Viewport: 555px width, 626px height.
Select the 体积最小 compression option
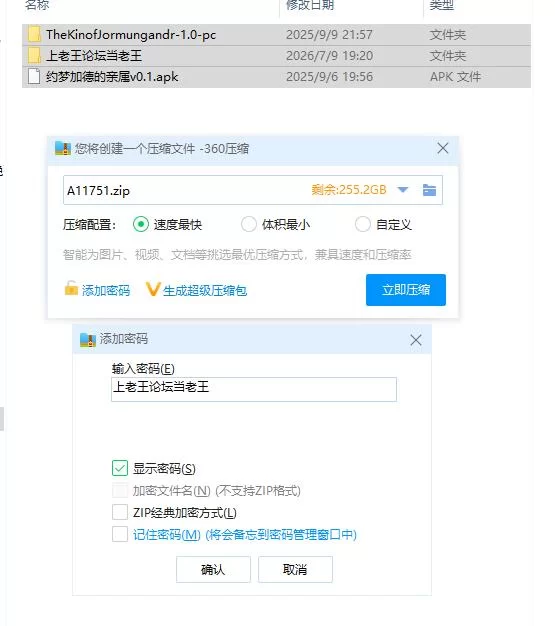coord(248,224)
